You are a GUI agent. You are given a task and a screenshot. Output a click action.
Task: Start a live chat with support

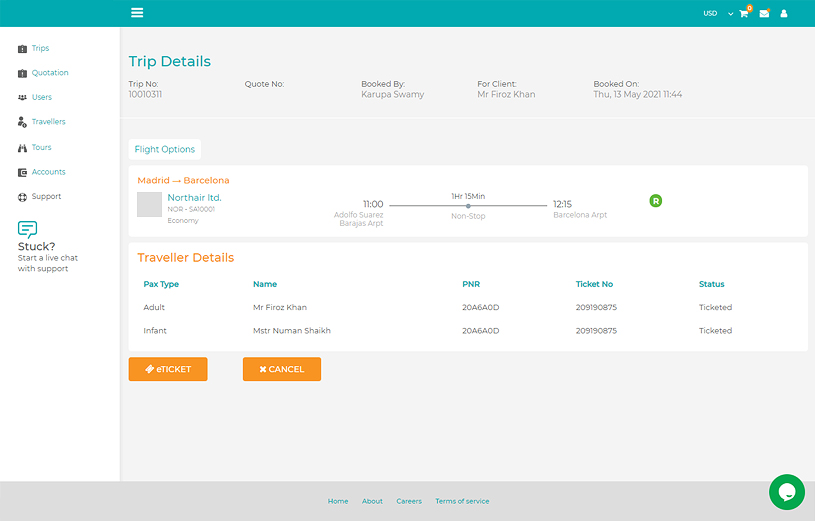pos(48,263)
